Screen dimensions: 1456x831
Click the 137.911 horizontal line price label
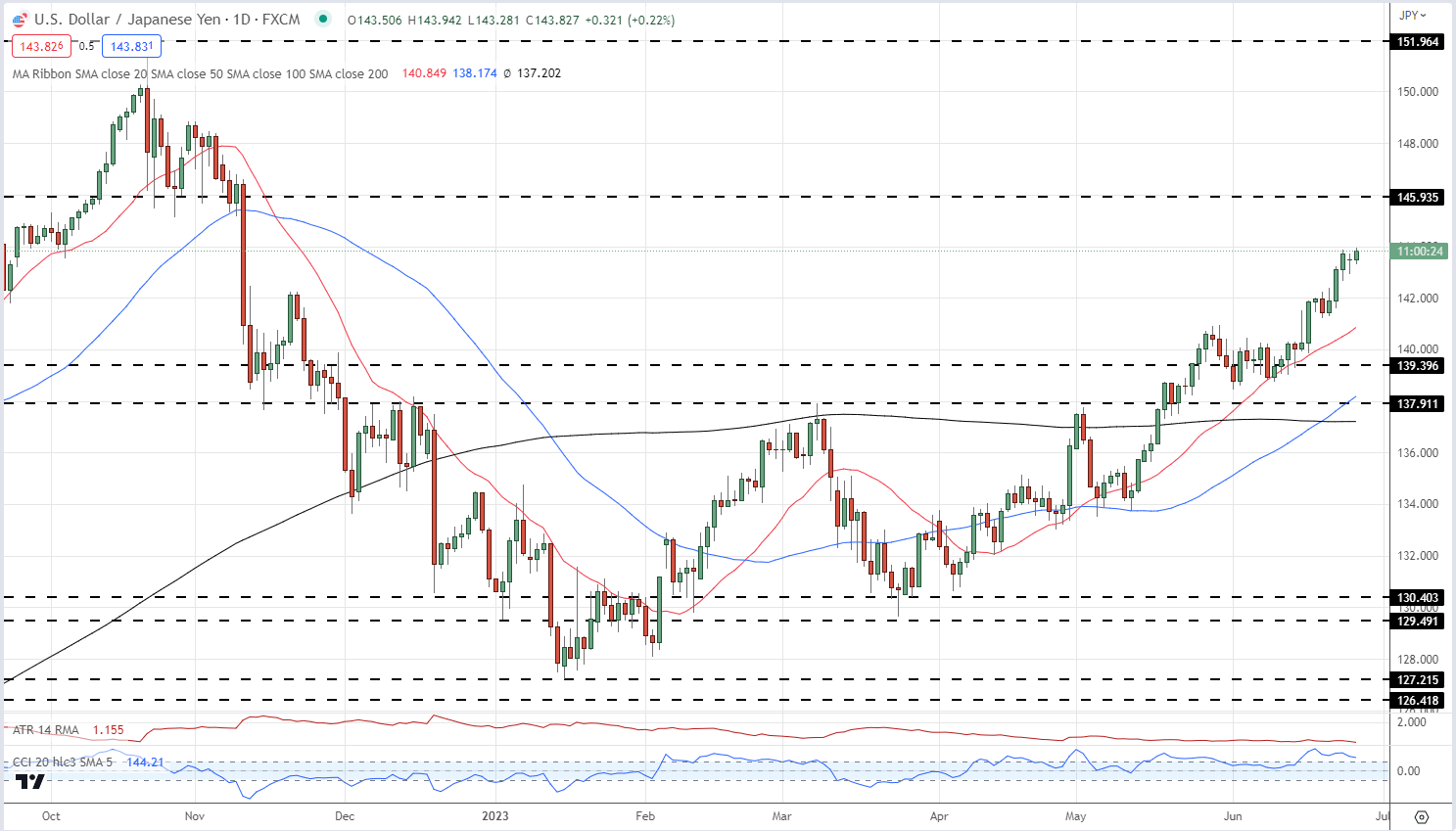point(1417,404)
